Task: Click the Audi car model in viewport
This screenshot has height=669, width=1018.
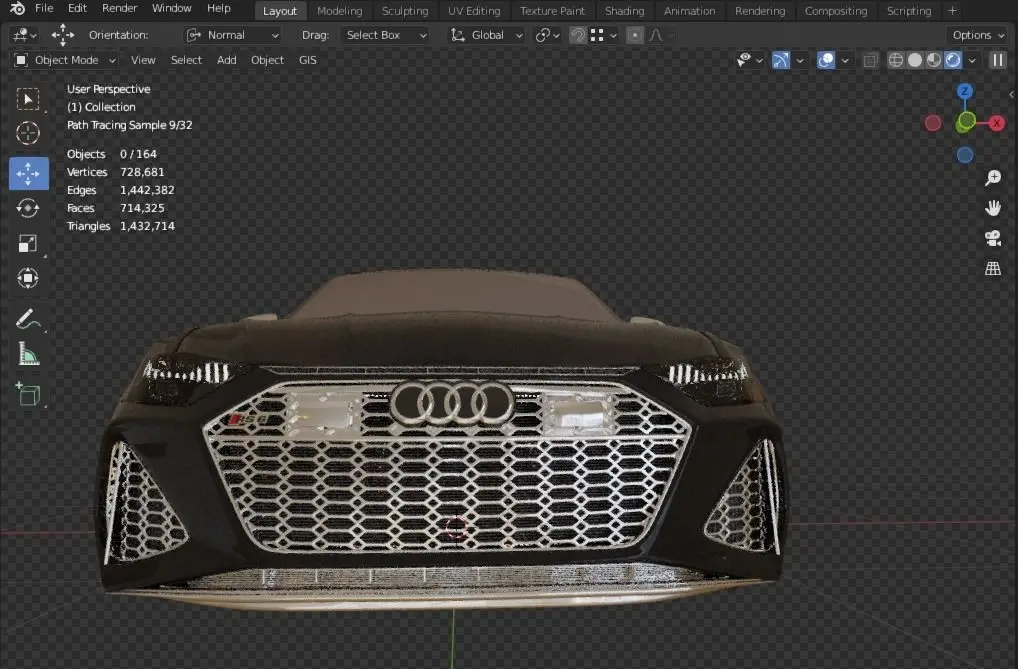Action: pyautogui.click(x=445, y=442)
